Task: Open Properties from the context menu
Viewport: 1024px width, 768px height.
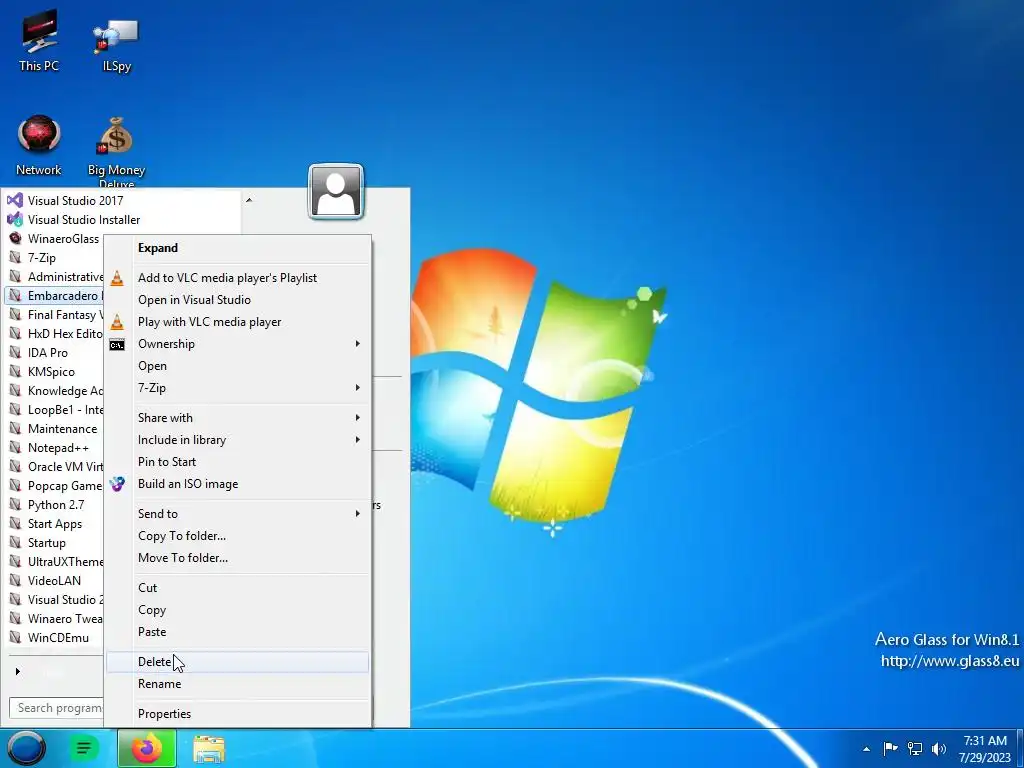Action: tap(238, 714)
